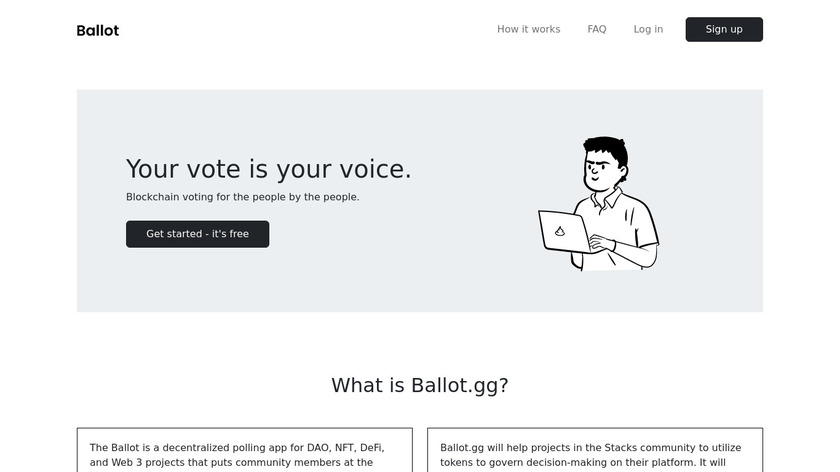Open the How it works page
The width and height of the screenshot is (840, 472).
[x=528, y=29]
